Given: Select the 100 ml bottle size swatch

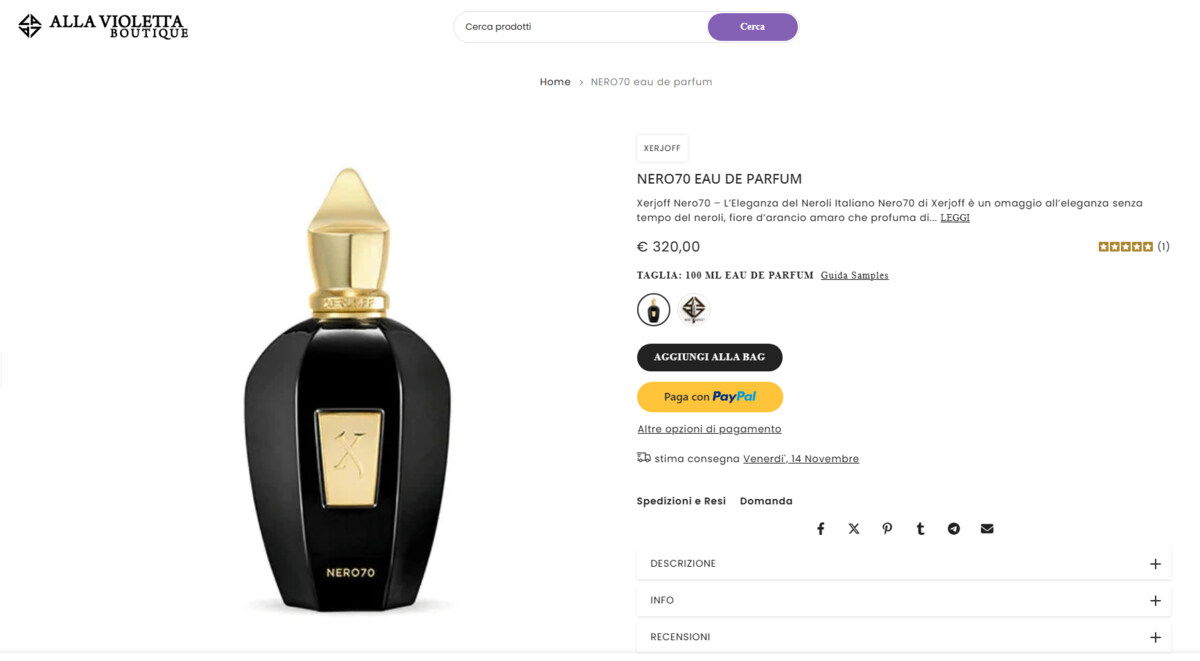Looking at the screenshot, I should [654, 310].
